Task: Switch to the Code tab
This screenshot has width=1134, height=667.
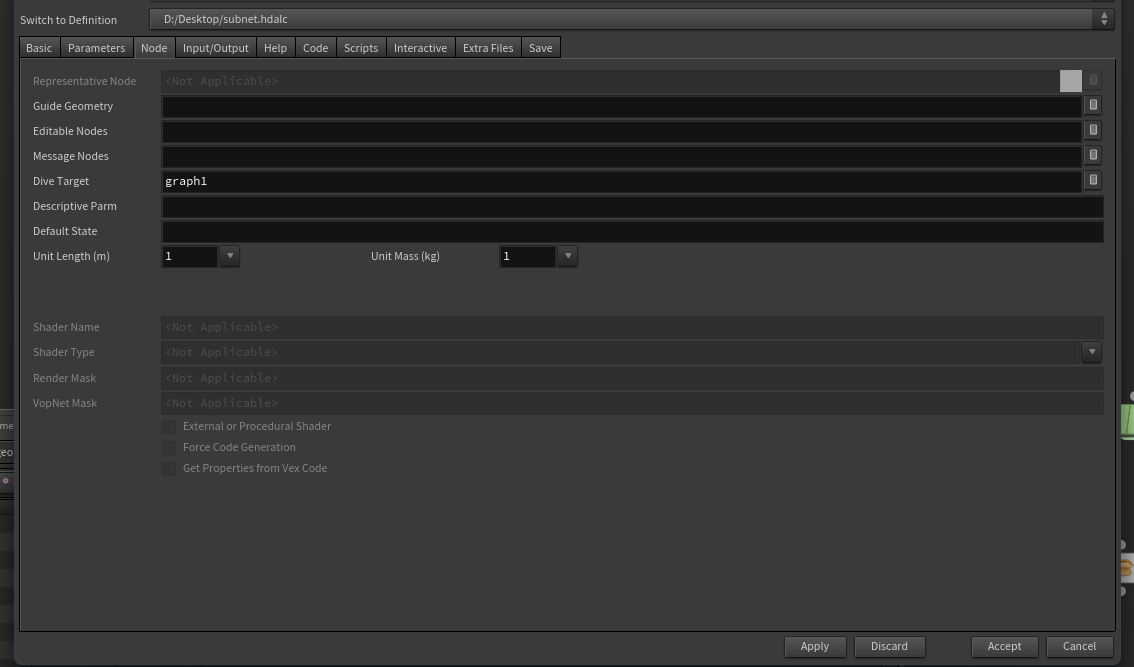Action: [315, 48]
